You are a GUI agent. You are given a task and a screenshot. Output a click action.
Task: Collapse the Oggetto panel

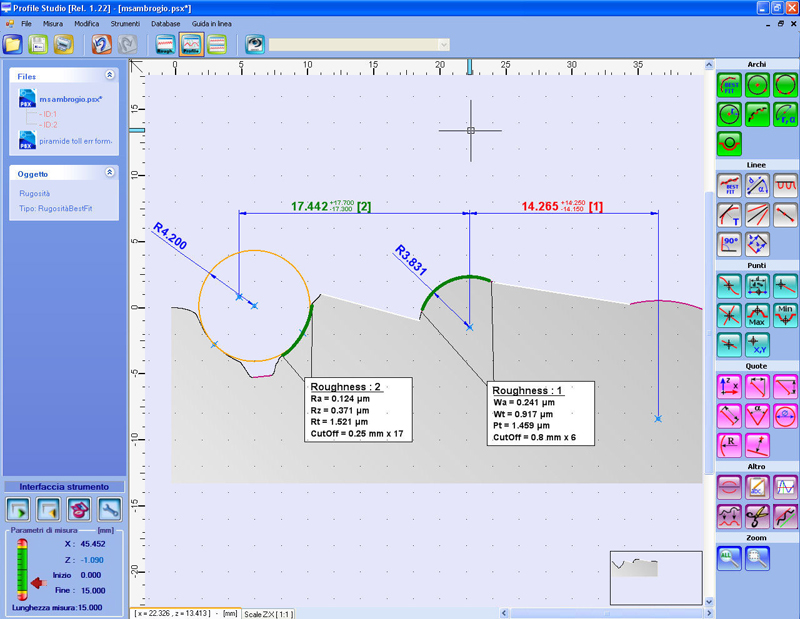109,173
